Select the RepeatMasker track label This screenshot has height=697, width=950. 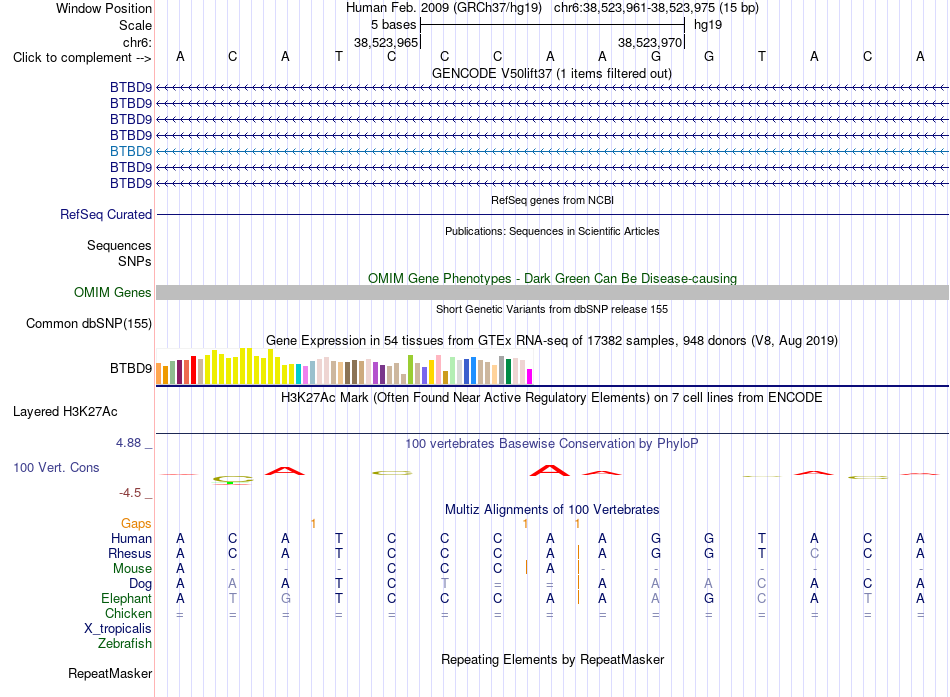tap(110, 673)
